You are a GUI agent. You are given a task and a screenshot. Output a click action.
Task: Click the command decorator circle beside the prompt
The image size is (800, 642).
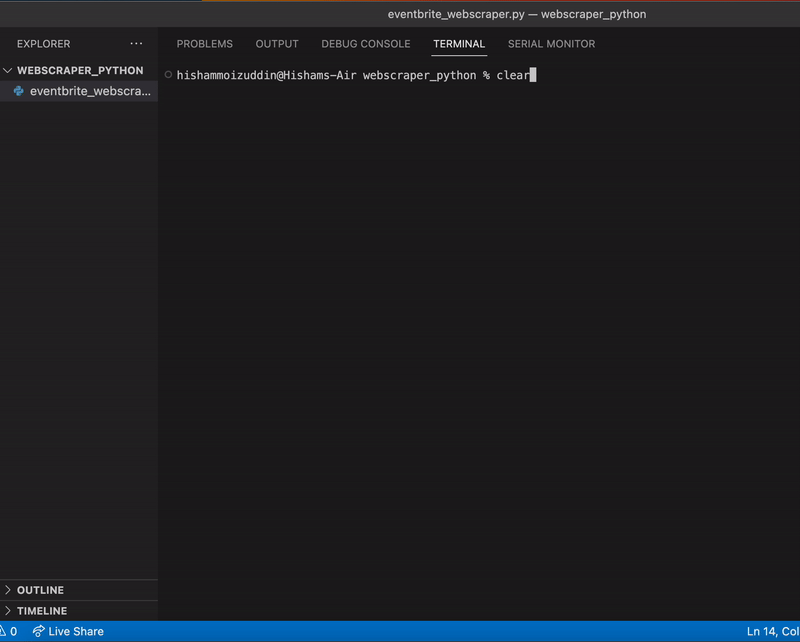167,74
